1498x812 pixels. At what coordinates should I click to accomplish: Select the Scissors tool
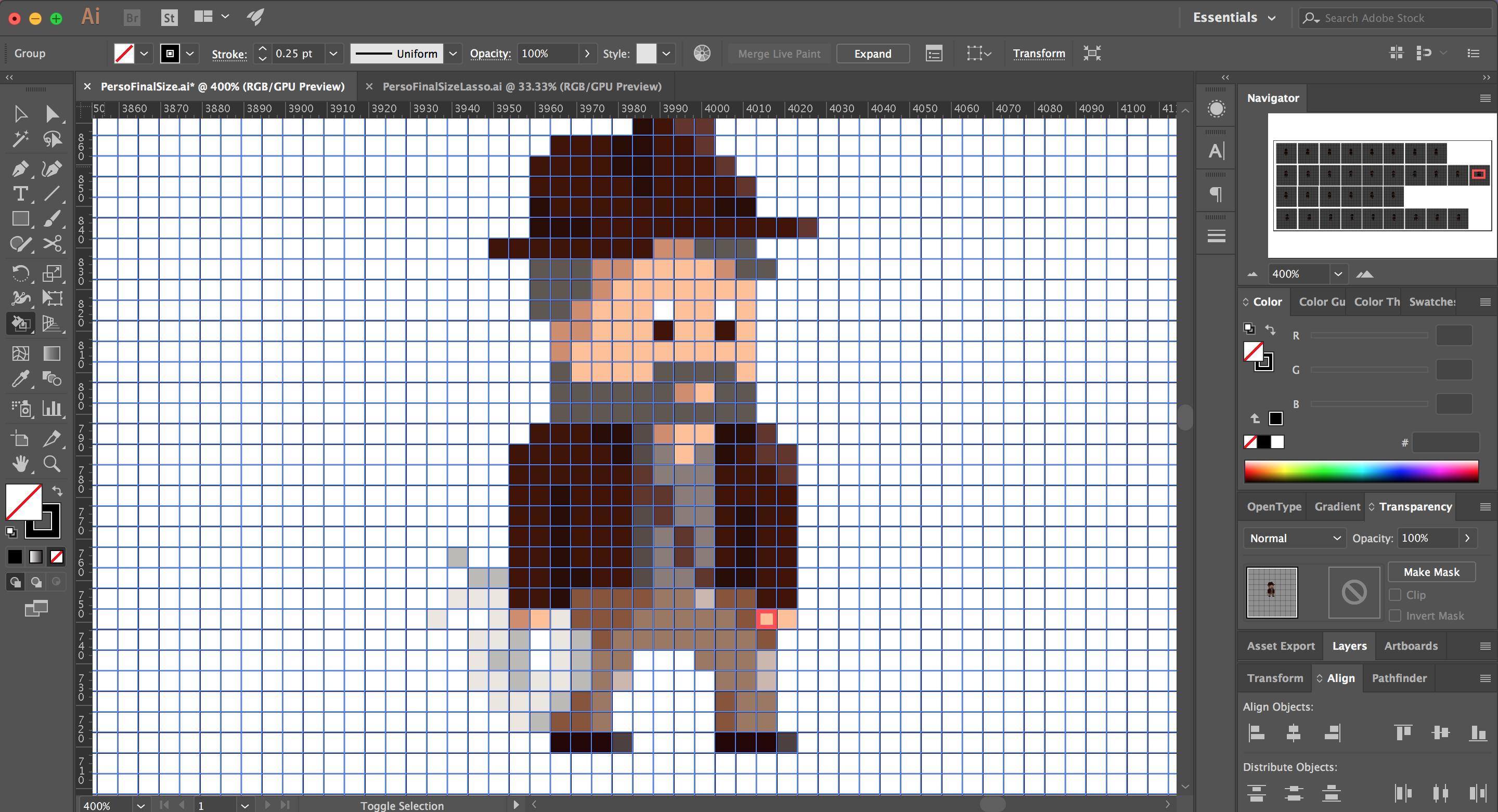coord(53,243)
